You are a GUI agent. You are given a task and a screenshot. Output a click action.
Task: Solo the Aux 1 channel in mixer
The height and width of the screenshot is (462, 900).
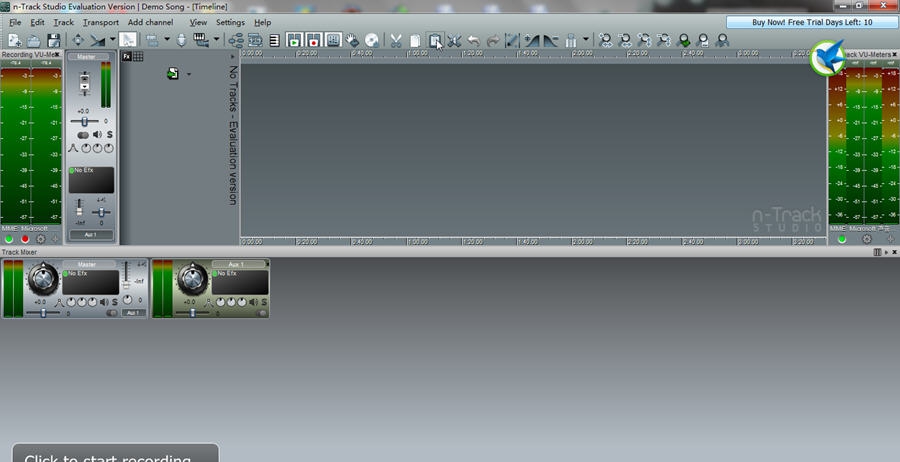[x=264, y=302]
